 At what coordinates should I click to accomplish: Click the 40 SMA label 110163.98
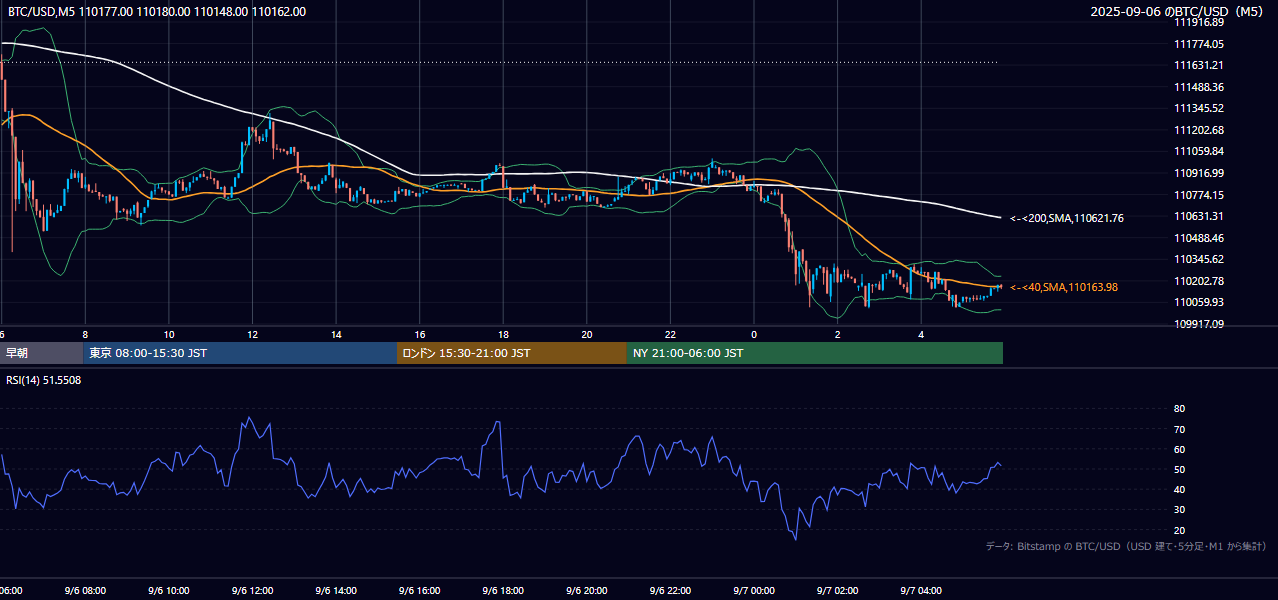pos(1064,288)
